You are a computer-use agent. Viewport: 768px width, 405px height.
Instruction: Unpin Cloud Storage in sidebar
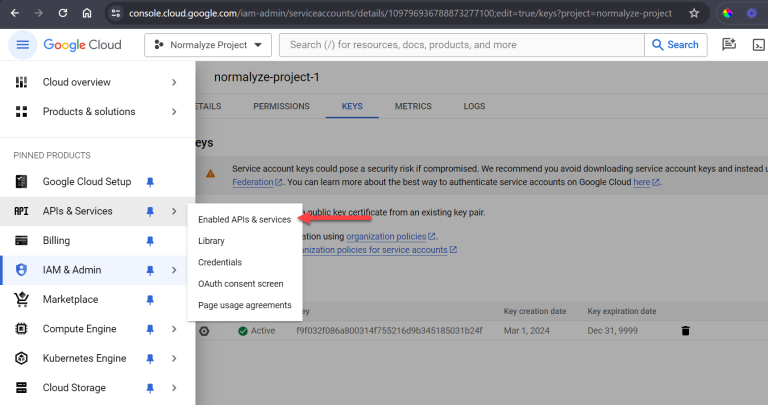coord(150,388)
